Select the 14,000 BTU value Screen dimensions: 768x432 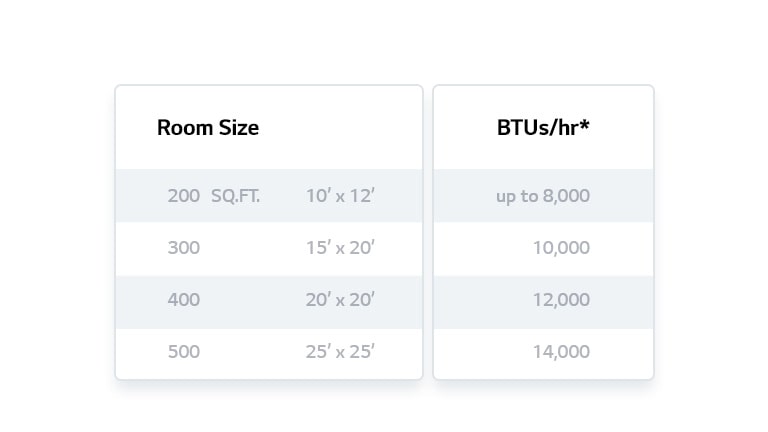coord(561,352)
